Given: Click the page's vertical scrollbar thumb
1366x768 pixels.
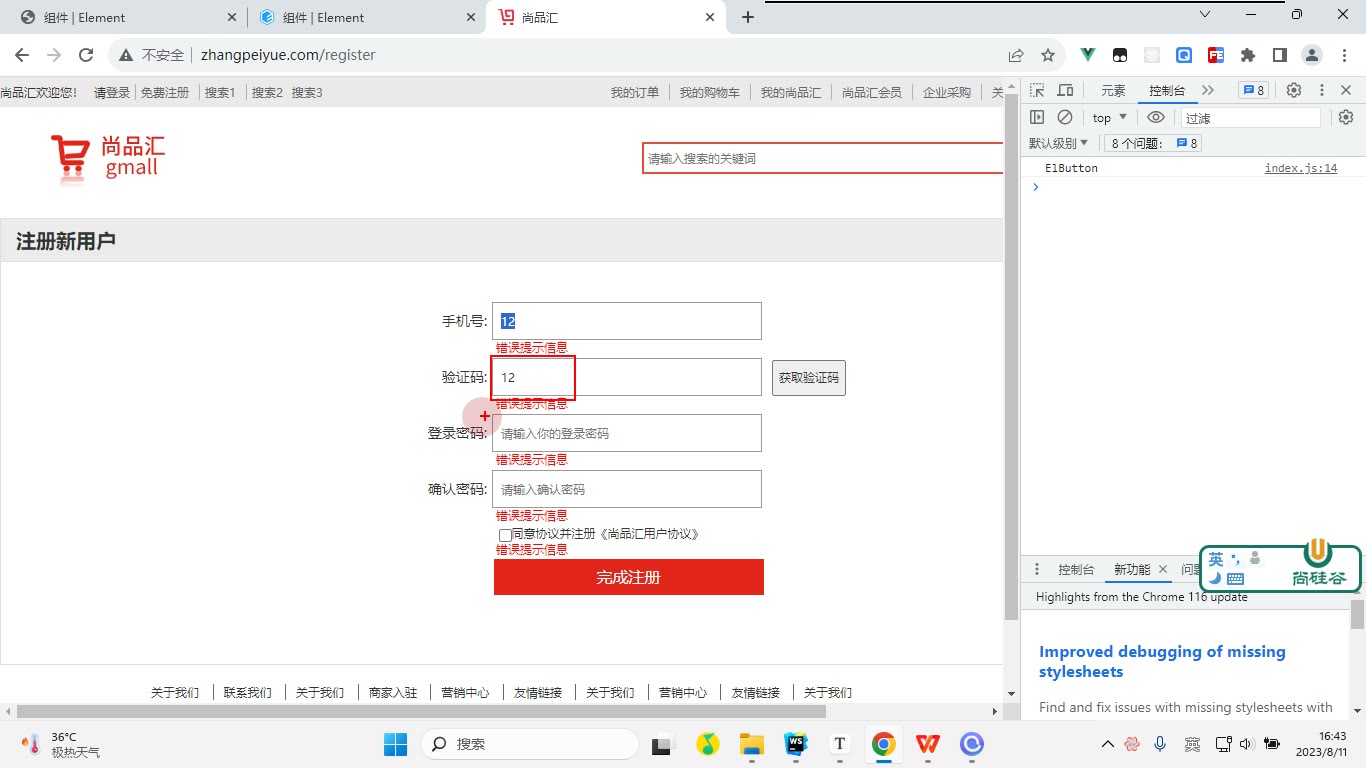Looking at the screenshot, I should pyautogui.click(x=1011, y=357).
